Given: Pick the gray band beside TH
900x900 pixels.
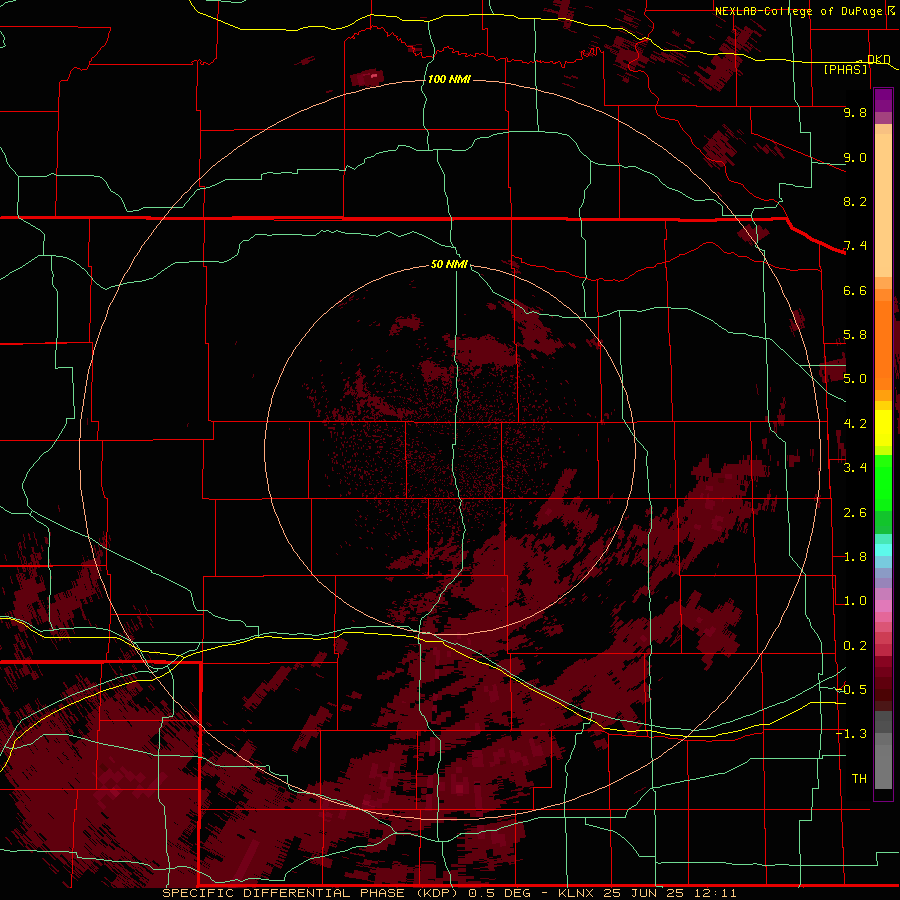Looking at the screenshot, I should pos(883,769).
